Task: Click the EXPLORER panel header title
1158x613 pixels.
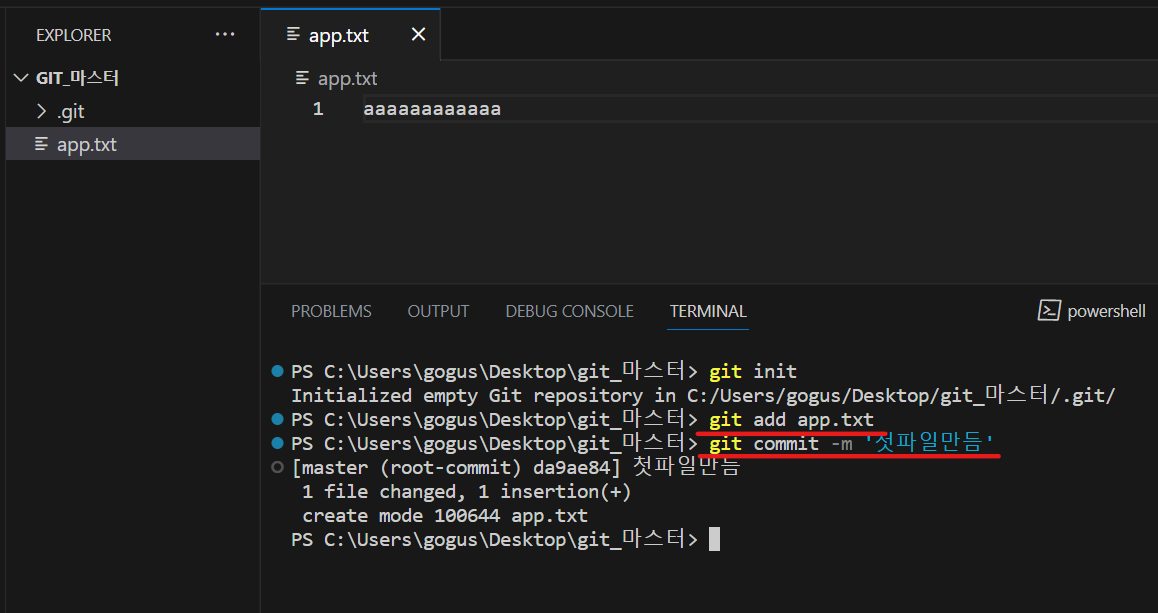Action: tap(74, 35)
